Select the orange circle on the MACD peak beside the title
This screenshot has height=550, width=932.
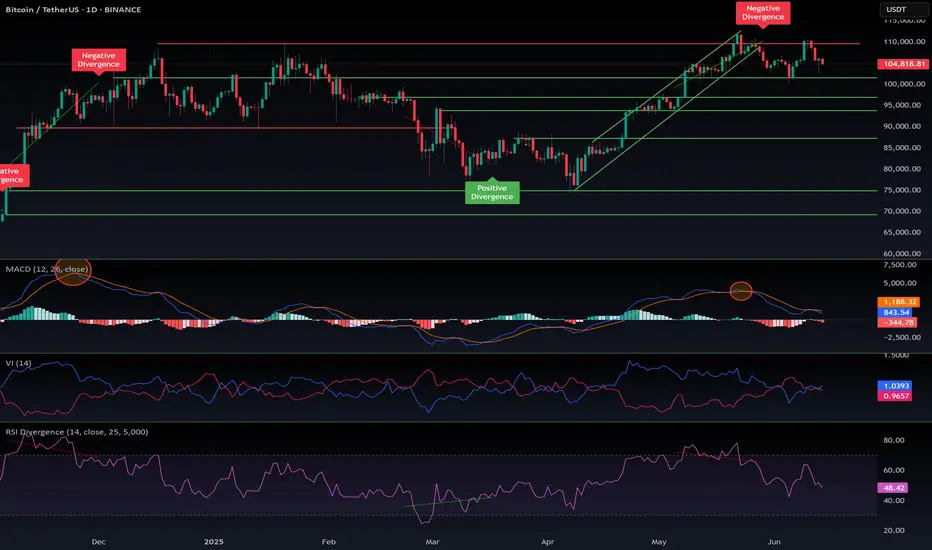click(x=73, y=272)
